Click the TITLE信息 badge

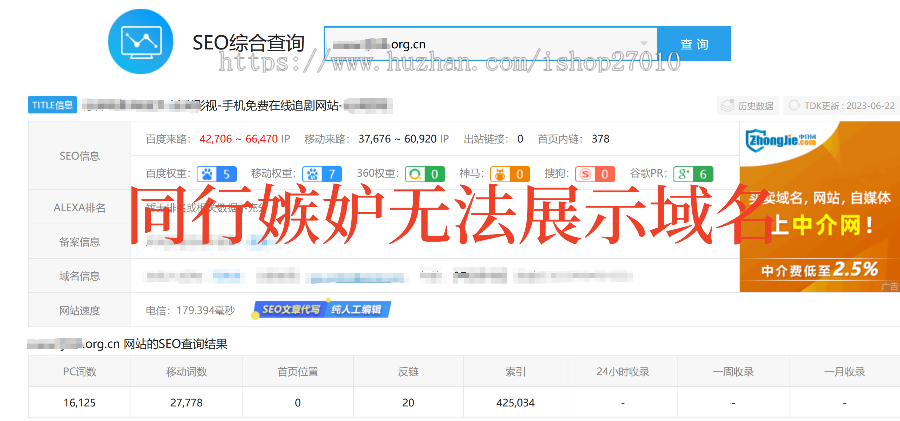52,105
